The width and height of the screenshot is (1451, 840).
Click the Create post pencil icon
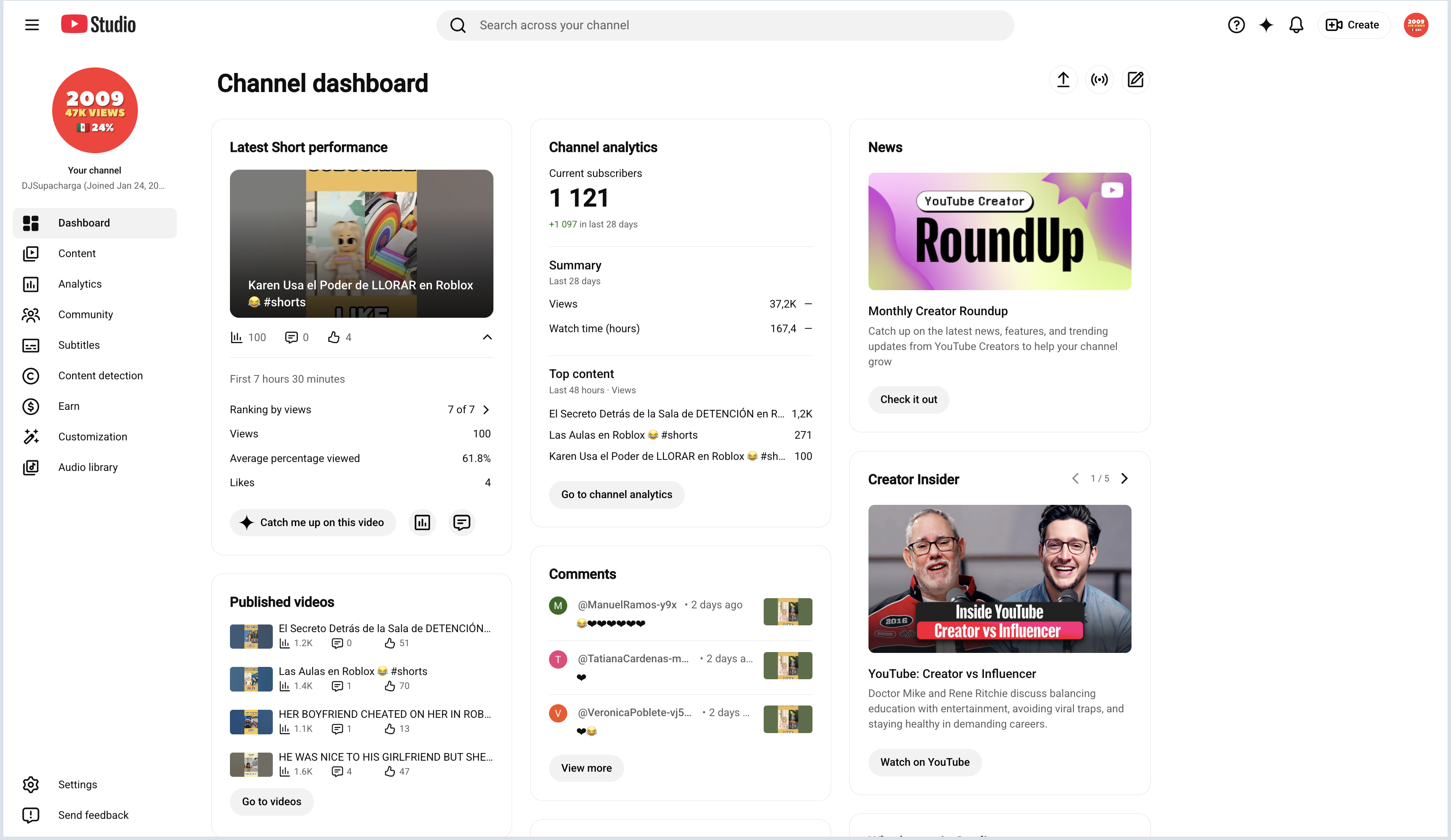pos(1135,79)
